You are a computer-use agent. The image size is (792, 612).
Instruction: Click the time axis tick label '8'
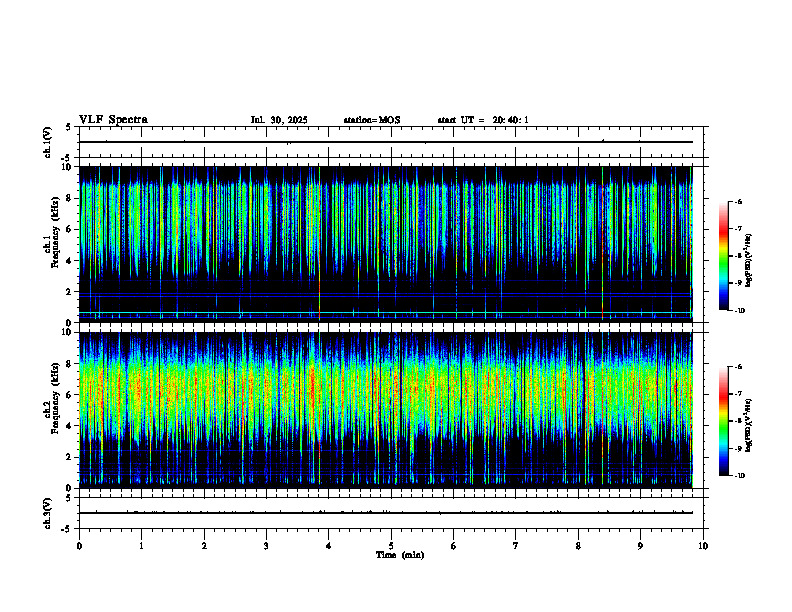pyautogui.click(x=578, y=546)
